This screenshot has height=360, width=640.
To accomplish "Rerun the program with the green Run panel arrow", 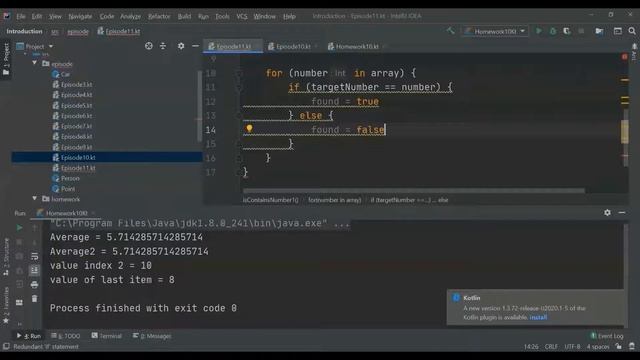I will [x=19, y=228].
